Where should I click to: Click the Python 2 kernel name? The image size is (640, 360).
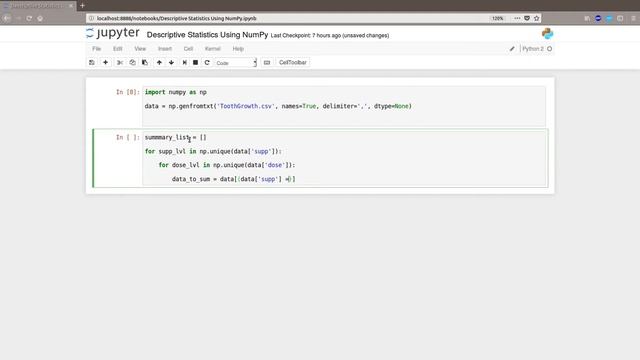533,49
